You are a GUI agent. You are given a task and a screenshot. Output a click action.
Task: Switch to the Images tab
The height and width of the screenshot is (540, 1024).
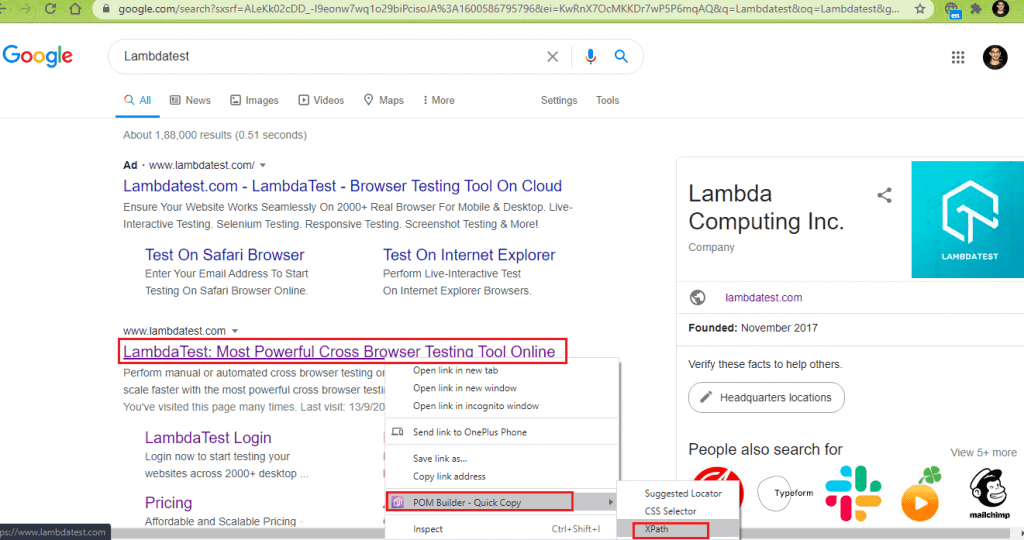pos(255,101)
